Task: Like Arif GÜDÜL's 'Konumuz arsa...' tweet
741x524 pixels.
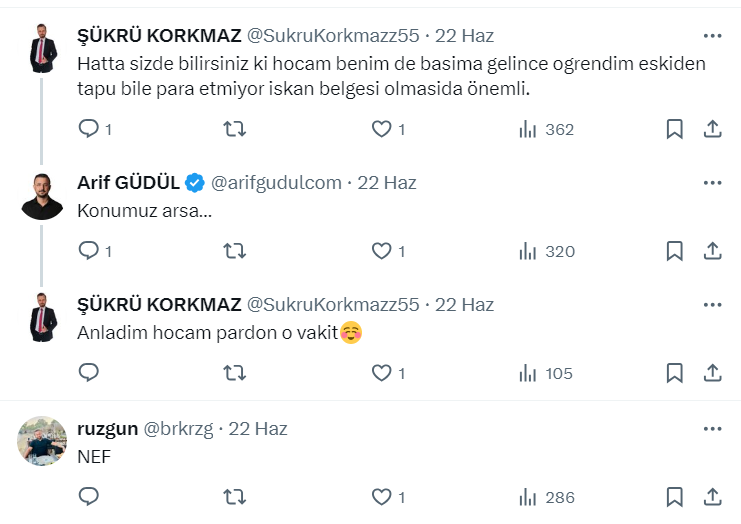Action: 381,251
